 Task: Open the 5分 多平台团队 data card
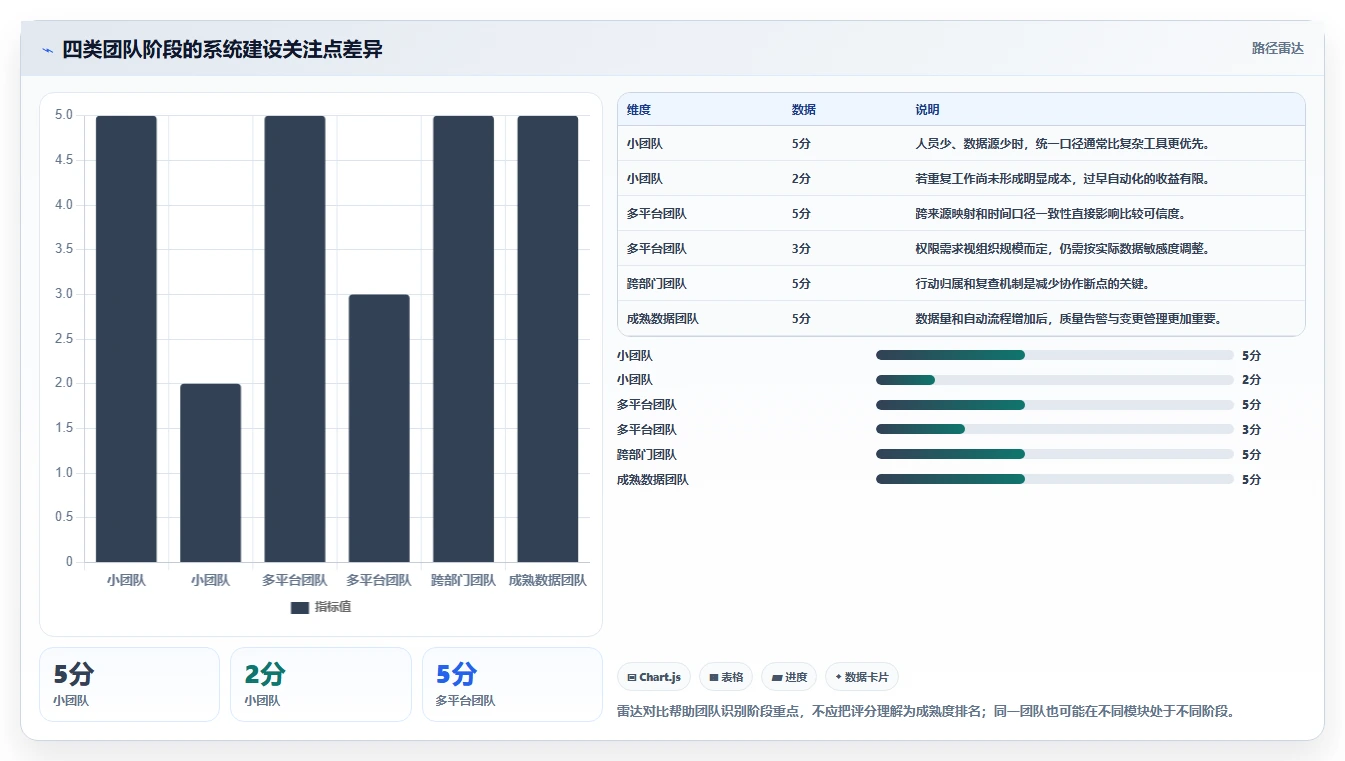[x=512, y=684]
